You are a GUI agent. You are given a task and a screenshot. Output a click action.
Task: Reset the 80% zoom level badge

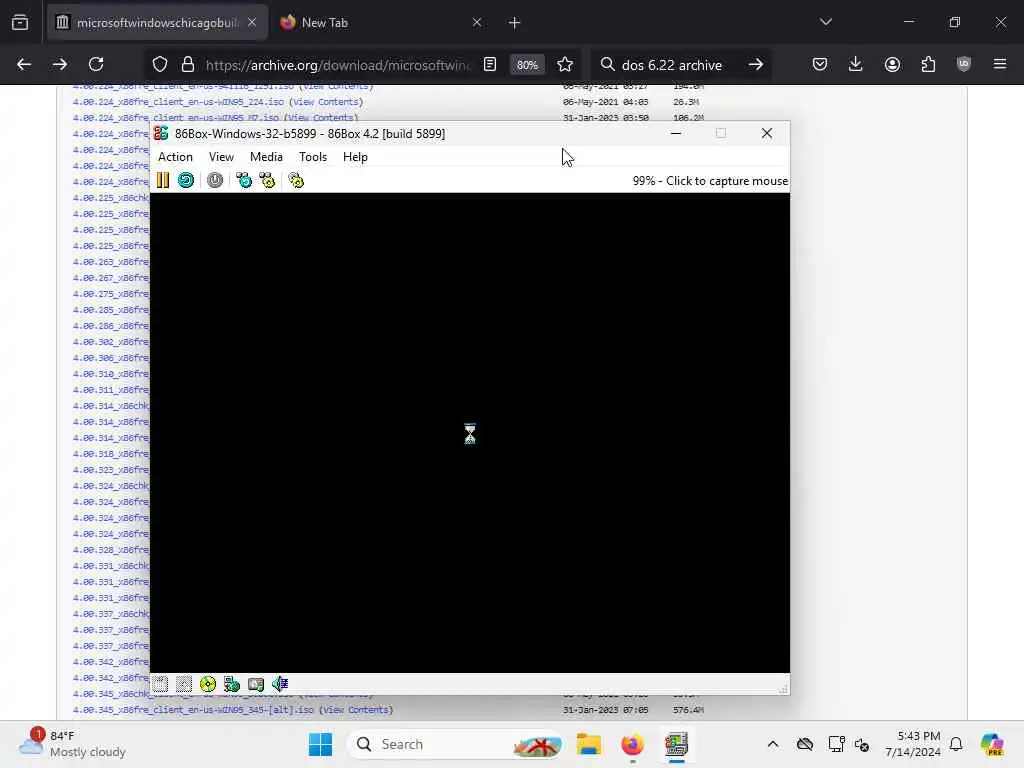[x=527, y=65]
